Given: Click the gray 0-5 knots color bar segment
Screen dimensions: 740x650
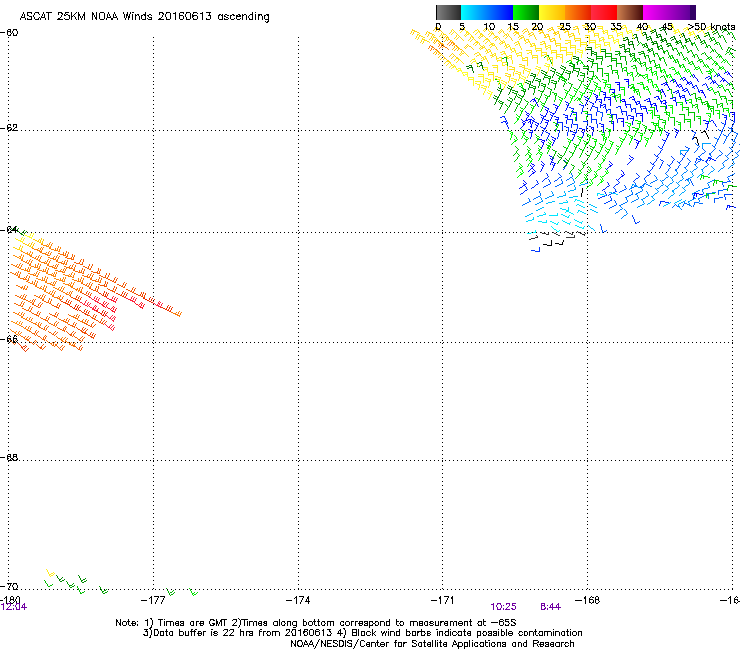Looking at the screenshot, I should tap(448, 12).
